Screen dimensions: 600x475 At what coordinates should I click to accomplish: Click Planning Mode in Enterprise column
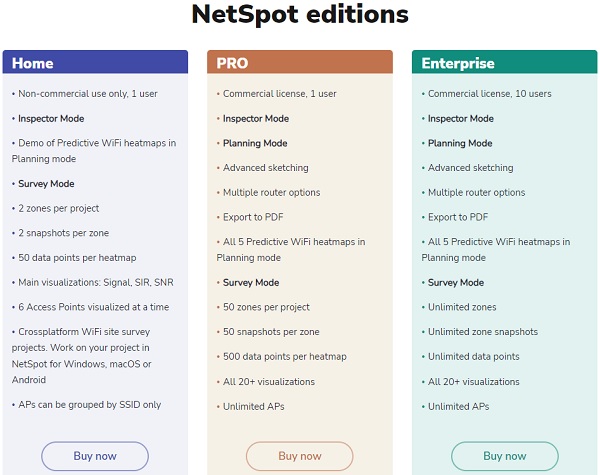460,143
